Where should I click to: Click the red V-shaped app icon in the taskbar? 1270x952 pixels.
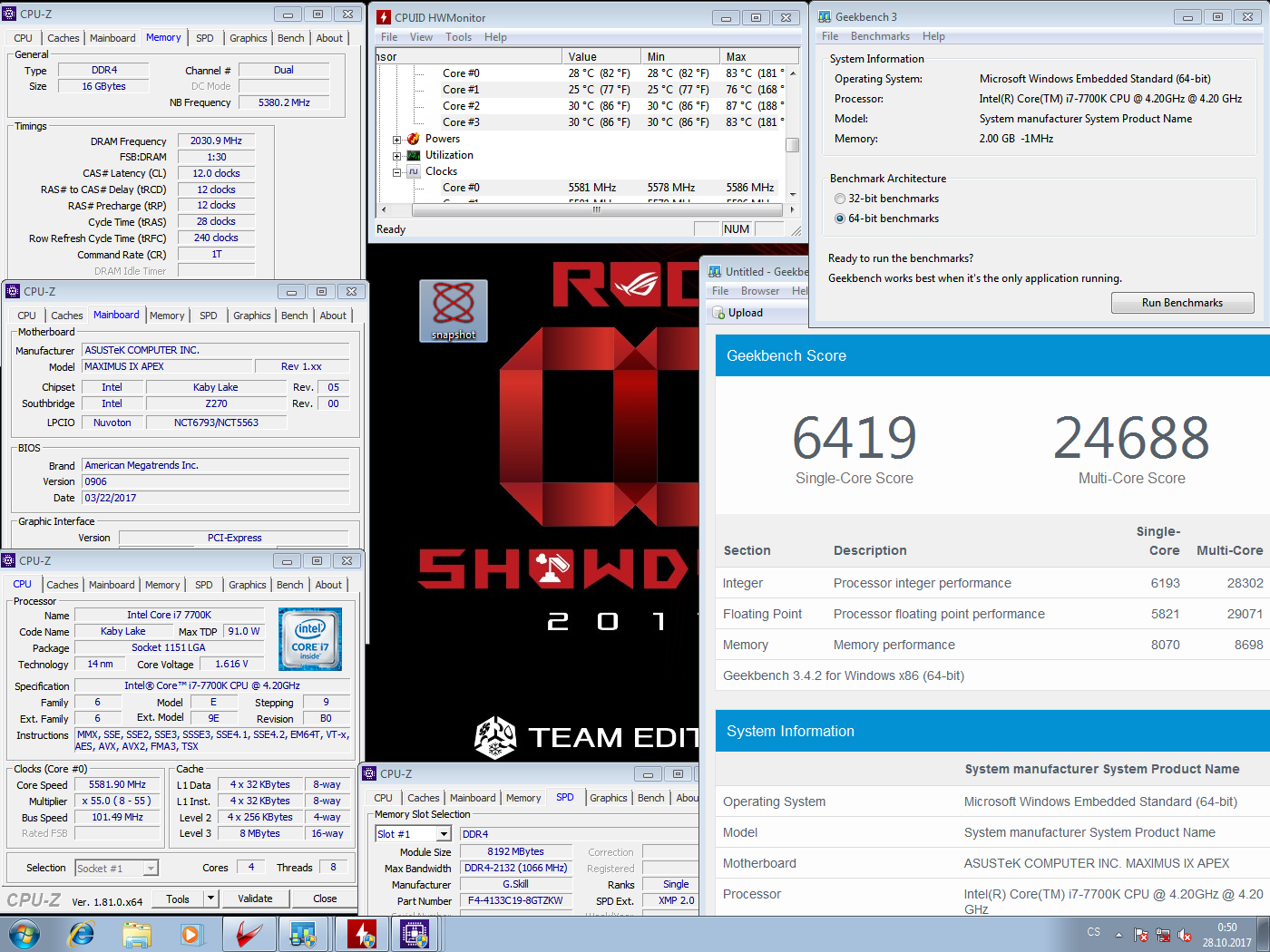point(248,934)
